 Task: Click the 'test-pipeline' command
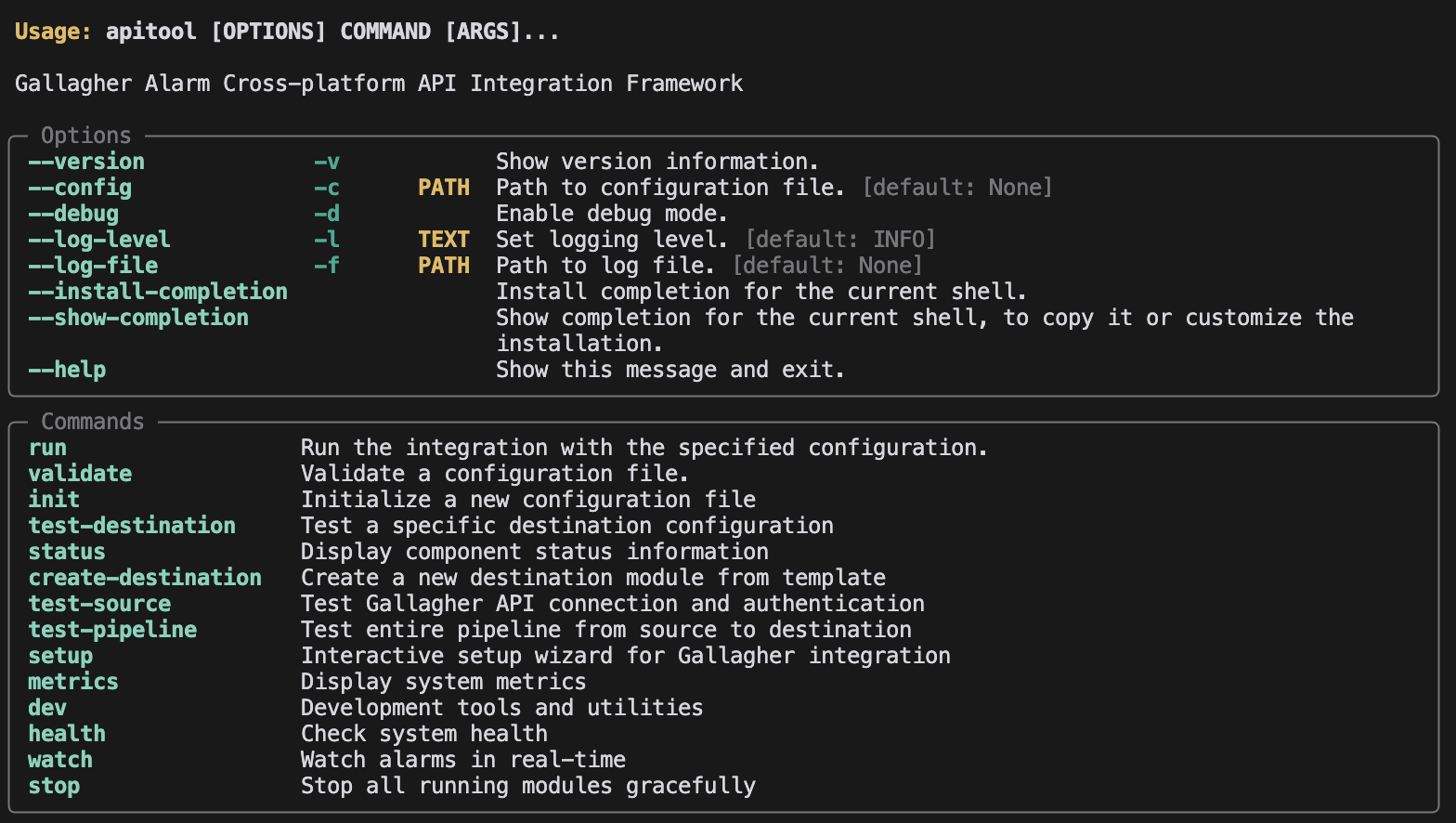(112, 630)
